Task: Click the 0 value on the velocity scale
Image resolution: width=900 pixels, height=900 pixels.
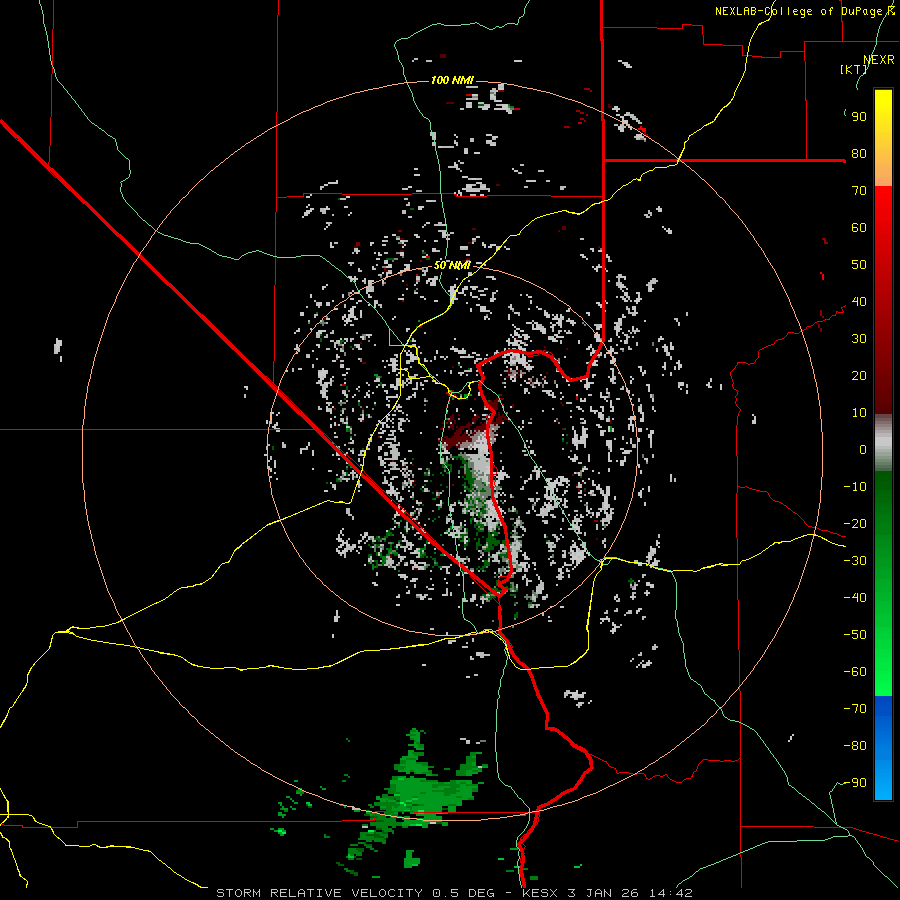Action: [x=863, y=450]
